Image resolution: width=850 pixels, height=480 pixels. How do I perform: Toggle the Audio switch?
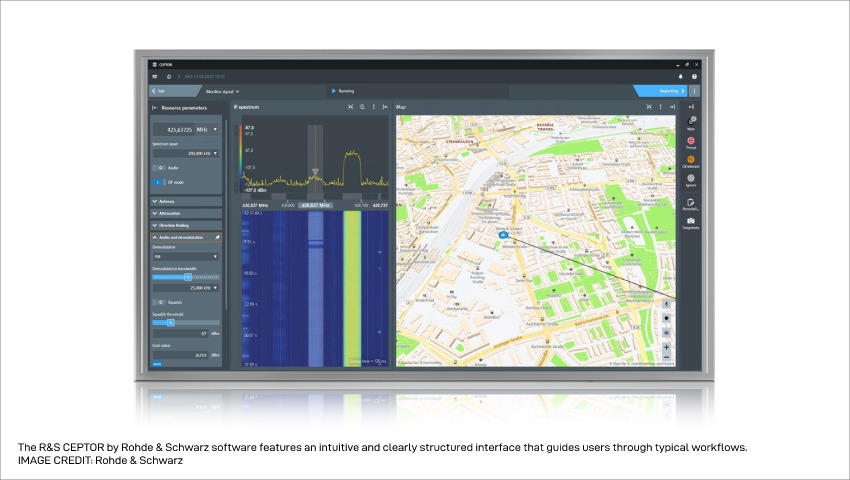(x=159, y=168)
